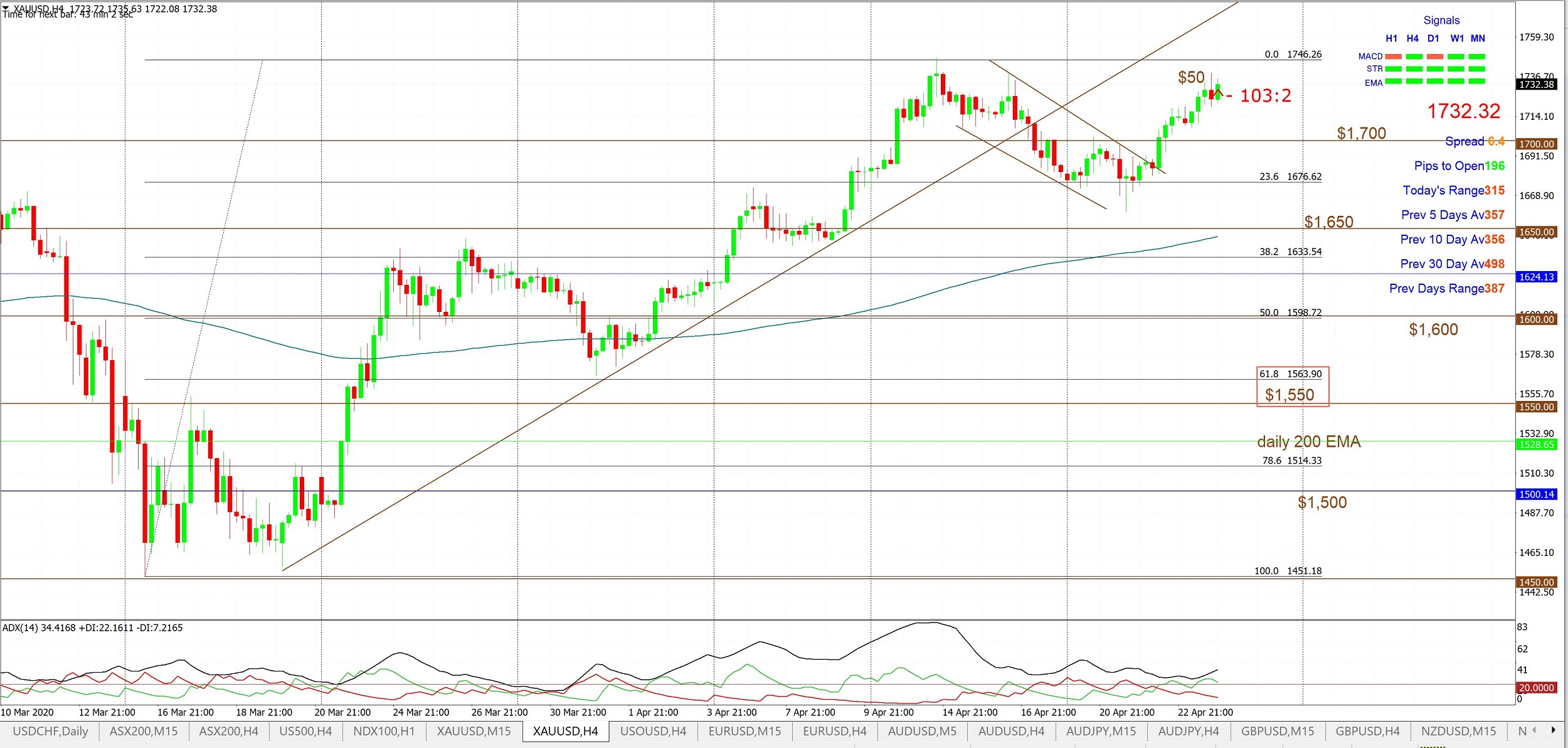1568x748 pixels.
Task: Select the Fibonacci 100.0 1451.18 label
Action: [x=1288, y=571]
